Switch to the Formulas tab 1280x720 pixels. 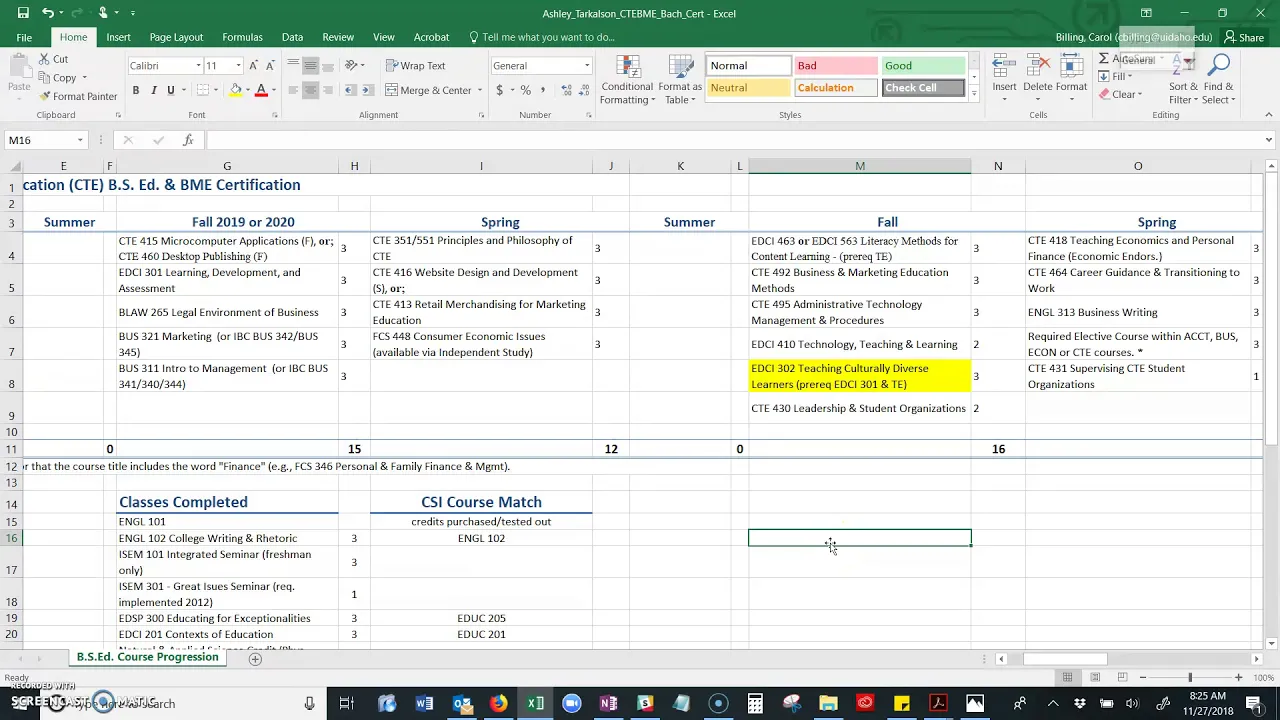(242, 37)
